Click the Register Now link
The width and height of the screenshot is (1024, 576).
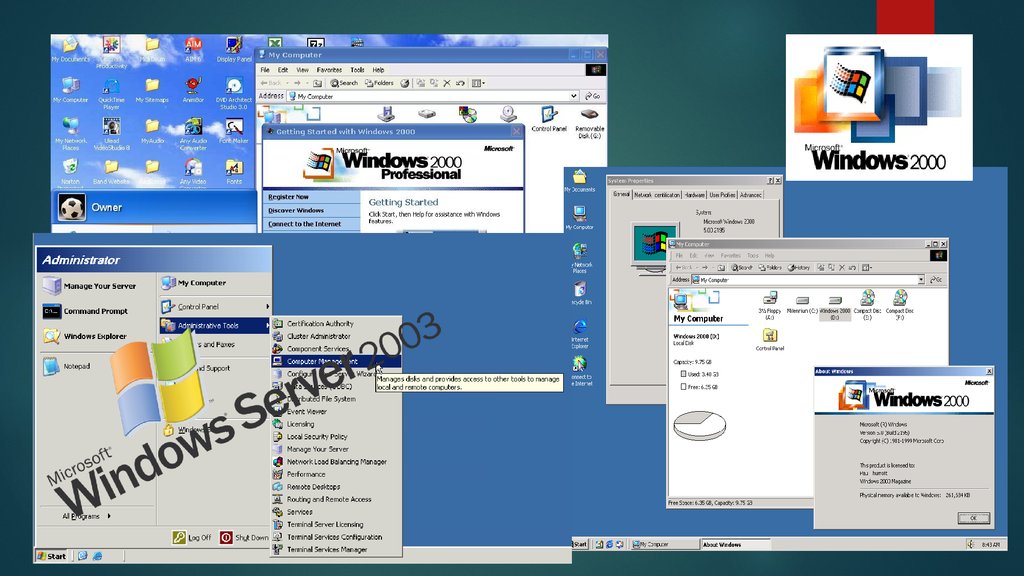pos(288,197)
